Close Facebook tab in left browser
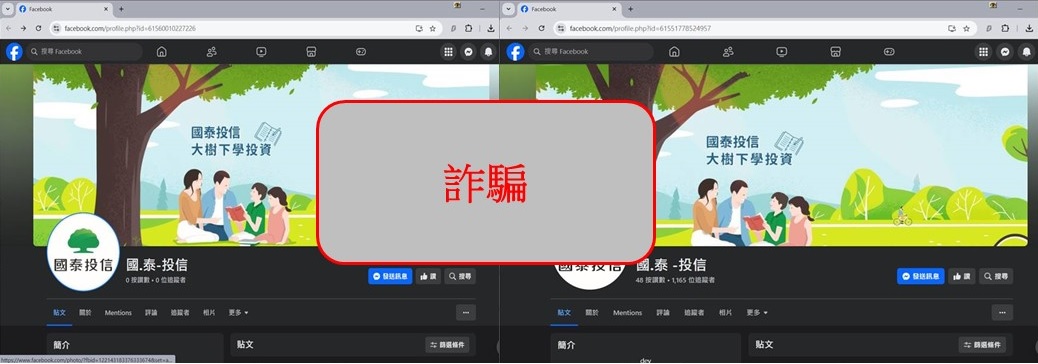 pyautogui.click(x=105, y=9)
